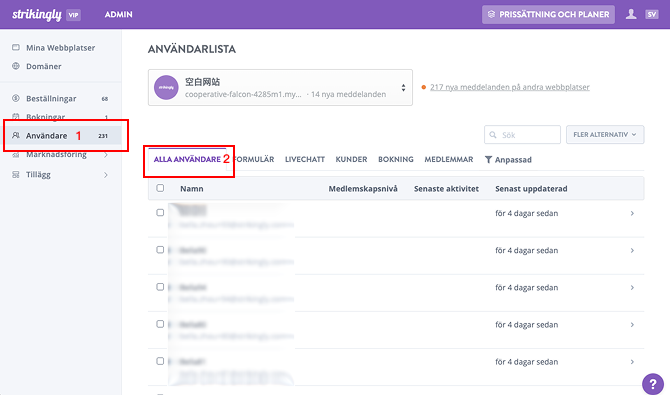Click the filter funnel icon by Anpassad
The height and width of the screenshot is (395, 670).
coord(488,159)
